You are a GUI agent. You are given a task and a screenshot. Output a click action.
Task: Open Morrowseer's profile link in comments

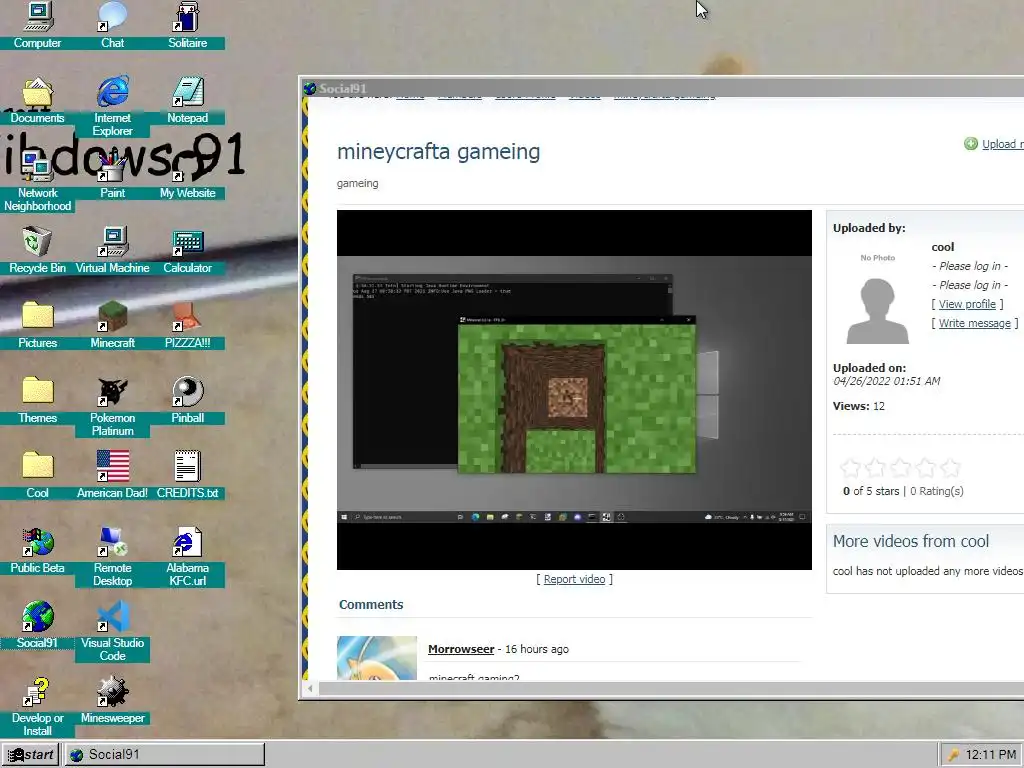tap(461, 649)
